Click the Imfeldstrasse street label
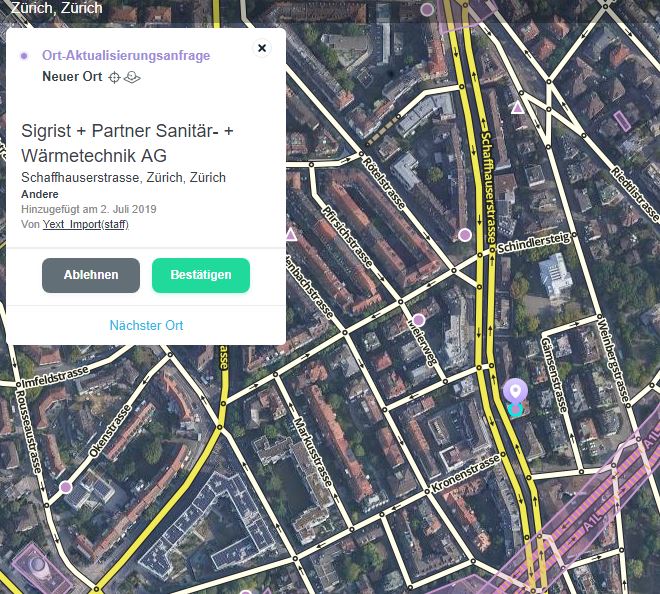Screen dimensions: 660x594 click(55, 377)
